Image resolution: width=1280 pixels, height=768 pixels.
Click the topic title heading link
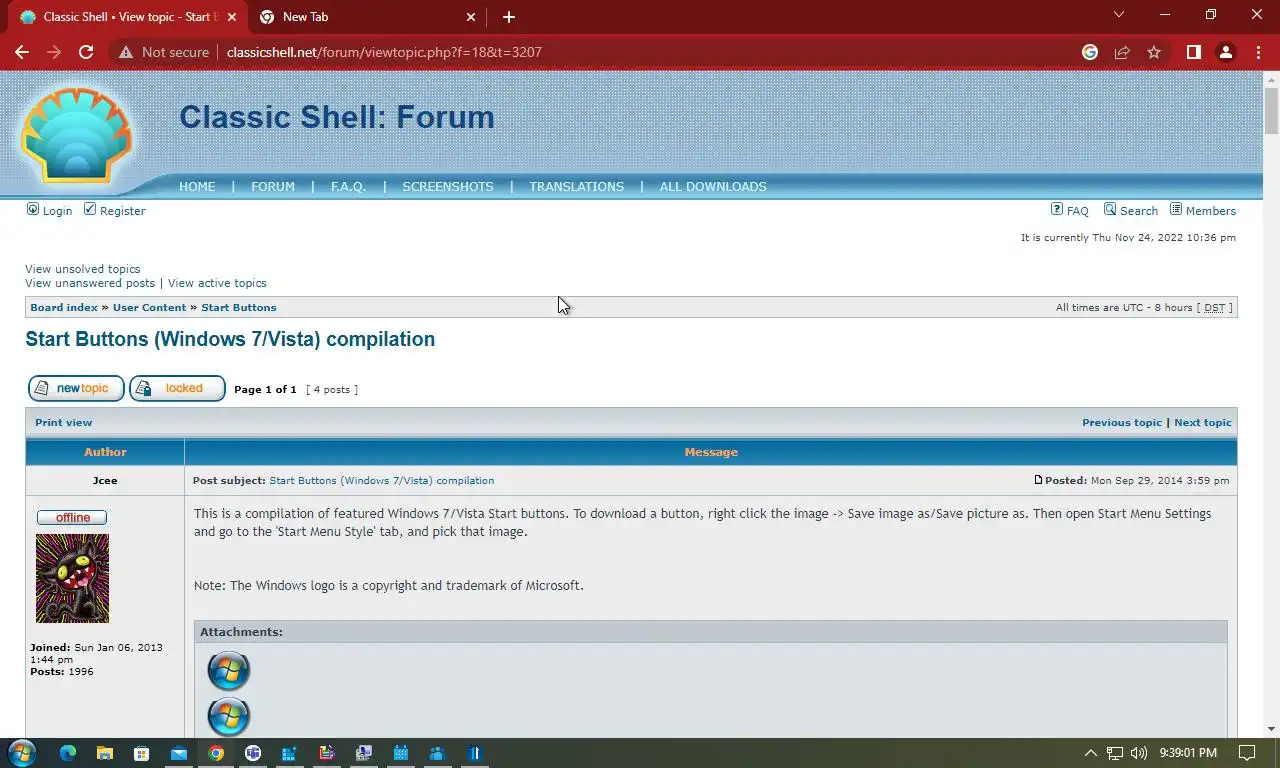pyautogui.click(x=230, y=339)
